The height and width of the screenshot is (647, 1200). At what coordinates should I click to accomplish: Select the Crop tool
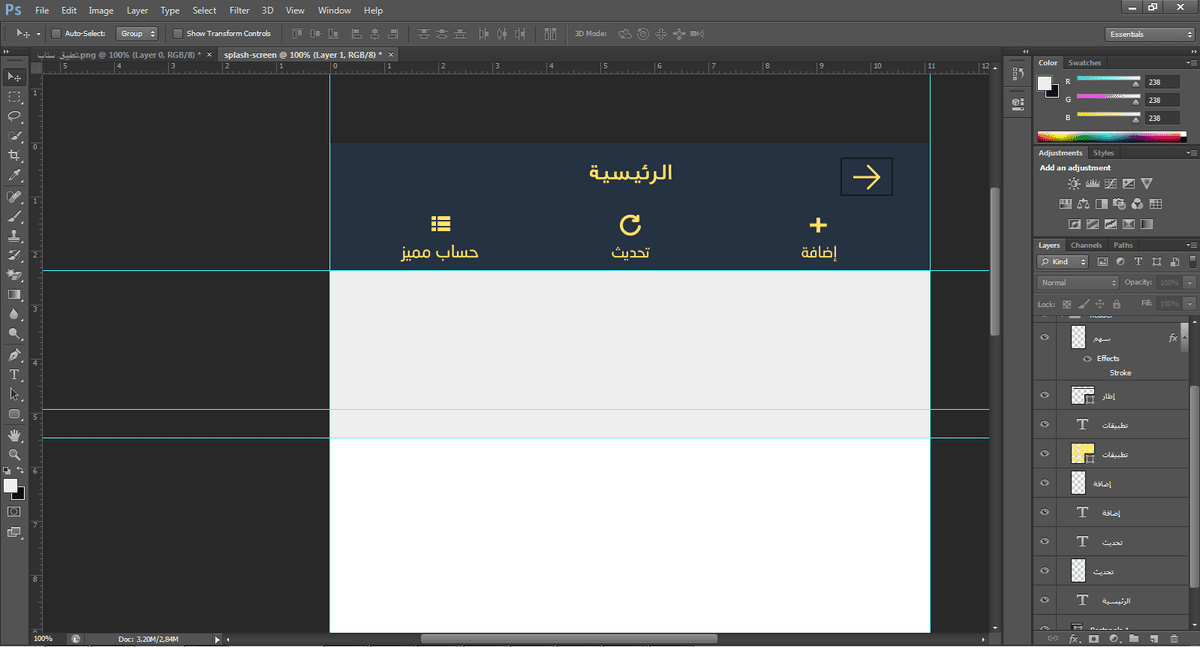[x=15, y=156]
